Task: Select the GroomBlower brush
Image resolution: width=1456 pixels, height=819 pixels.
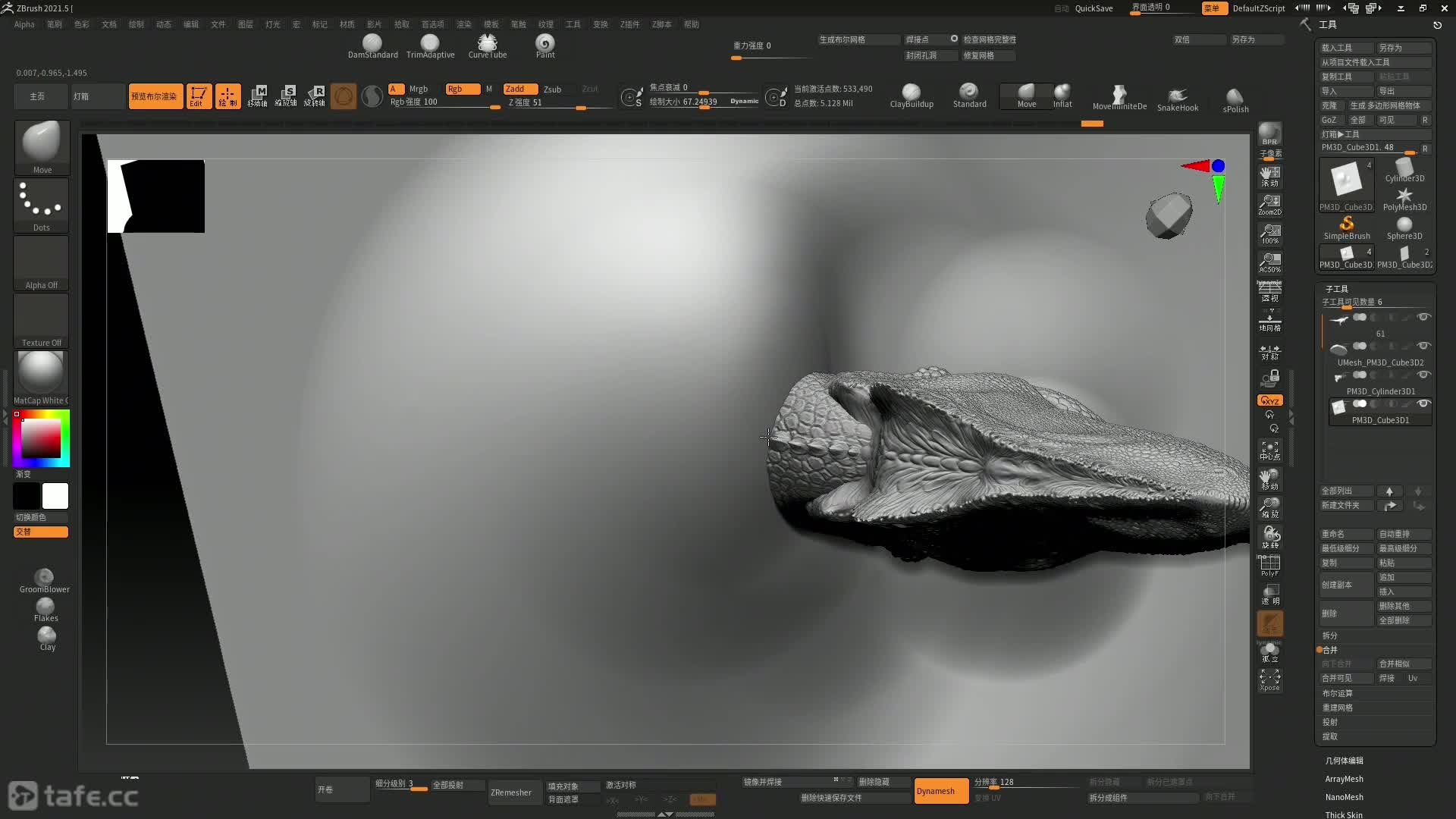Action: [45, 581]
